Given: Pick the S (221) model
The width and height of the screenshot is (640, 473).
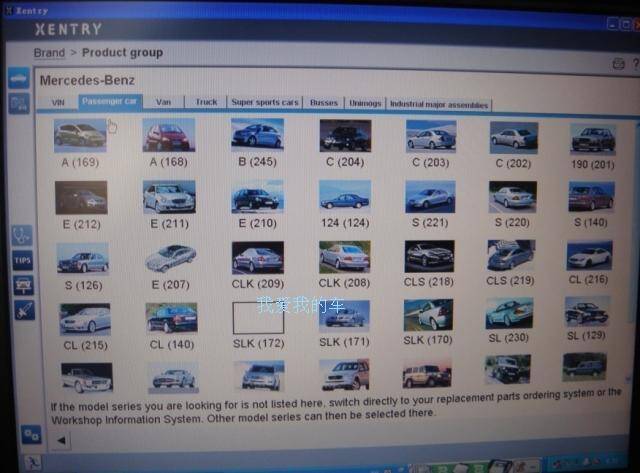Looking at the screenshot, I should pyautogui.click(x=430, y=197).
